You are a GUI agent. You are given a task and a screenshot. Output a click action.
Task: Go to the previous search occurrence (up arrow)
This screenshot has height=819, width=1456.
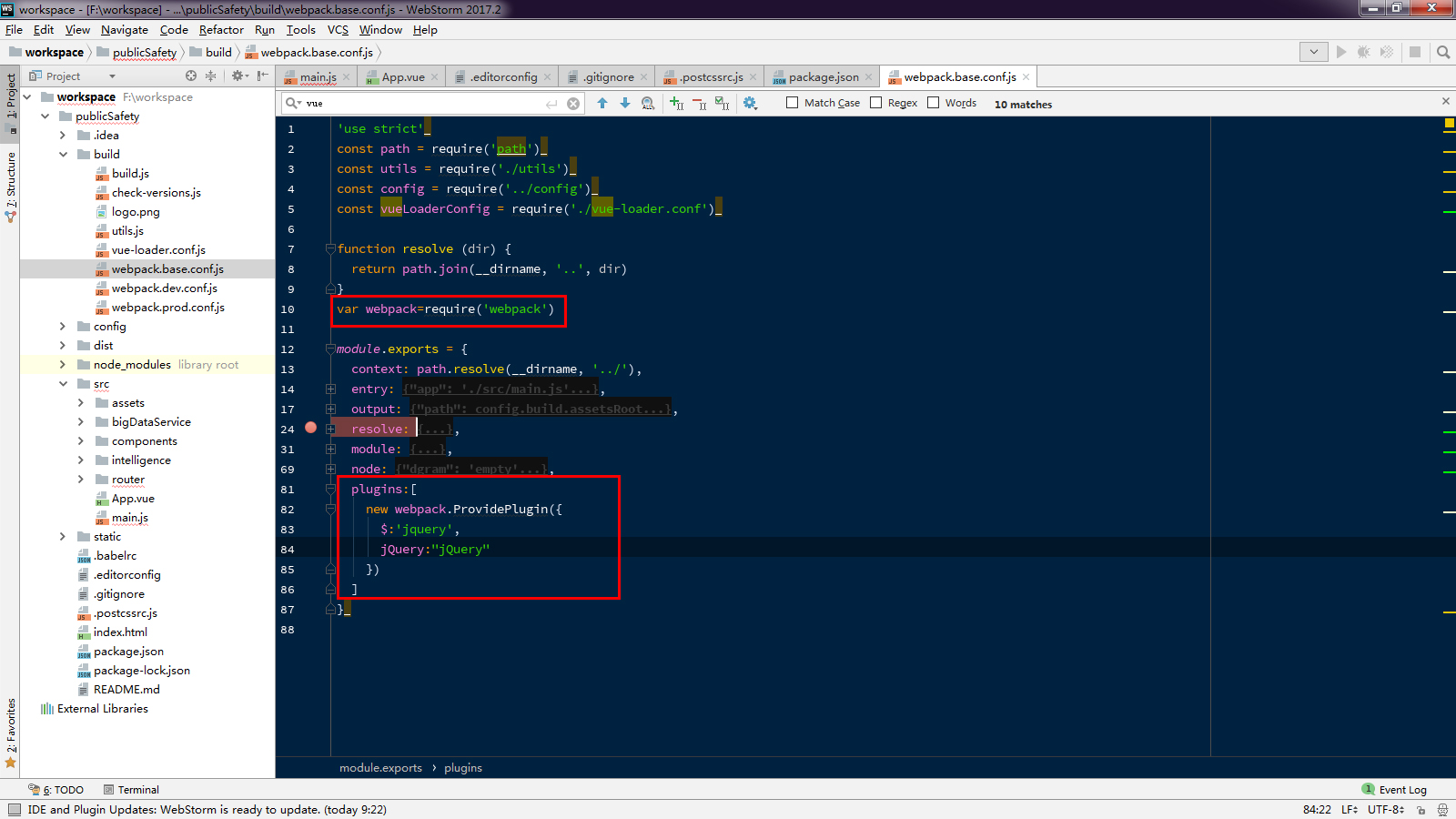[x=602, y=104]
